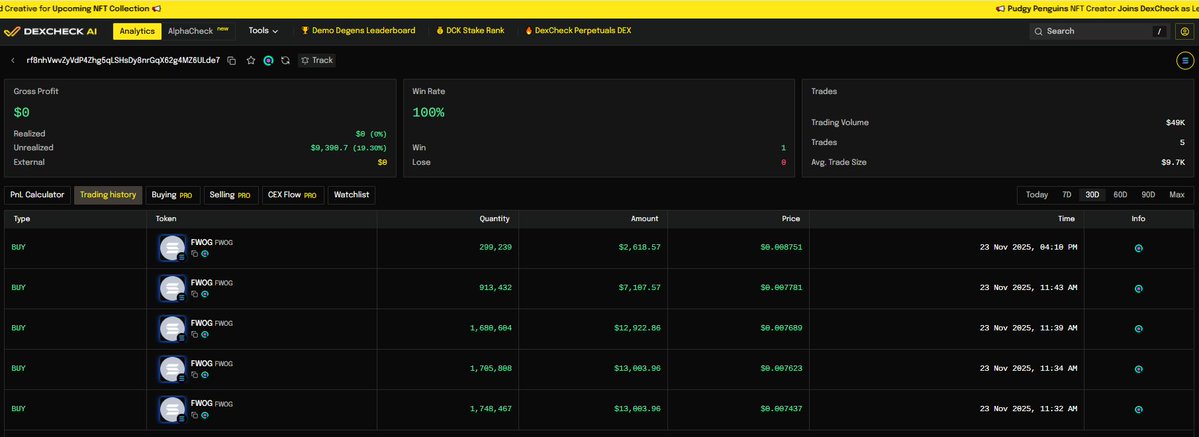This screenshot has width=1199, height=437.
Task: Copy FWOG token address in 11:34 AM row
Action: click(194, 375)
